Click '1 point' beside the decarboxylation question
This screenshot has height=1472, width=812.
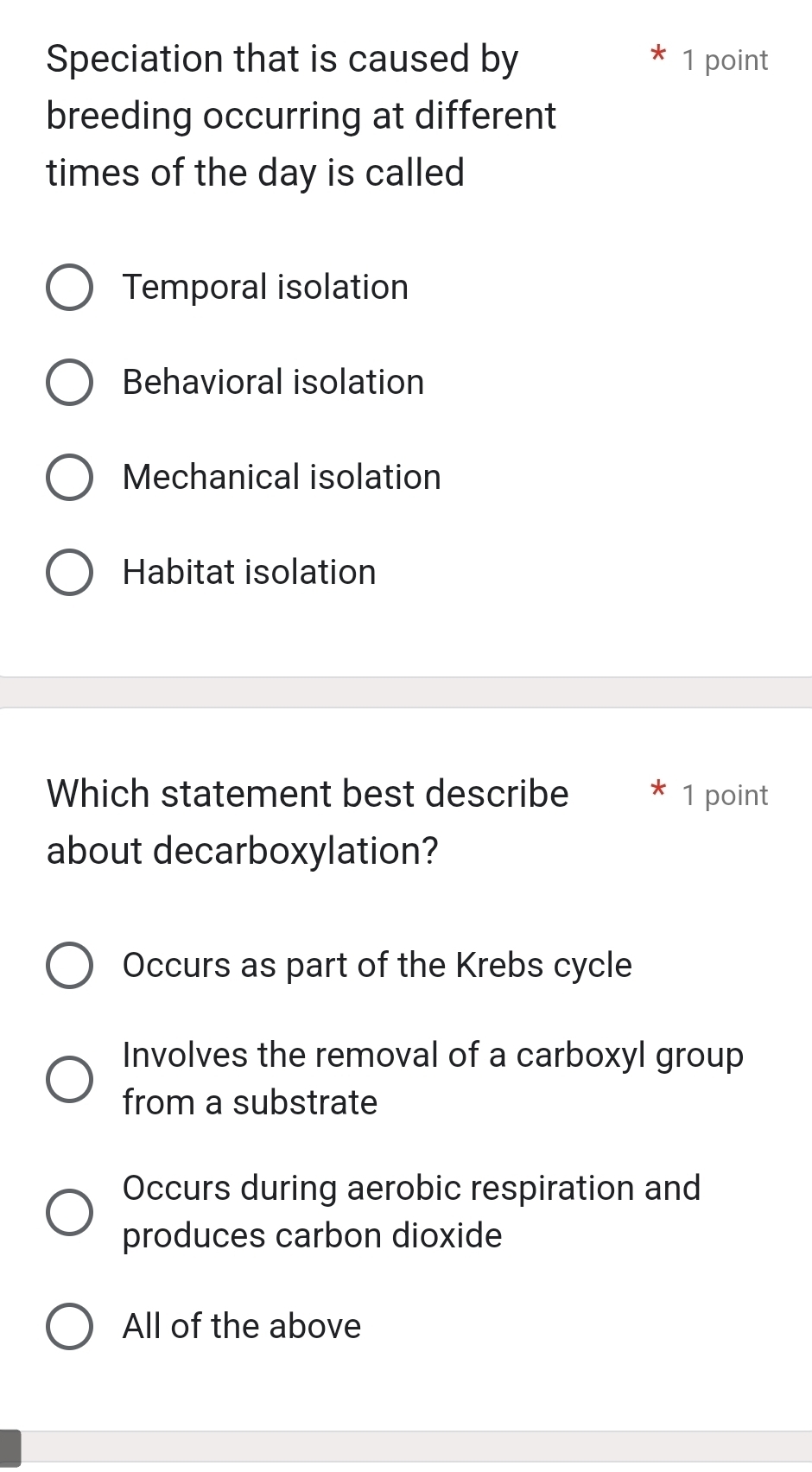[x=724, y=796]
